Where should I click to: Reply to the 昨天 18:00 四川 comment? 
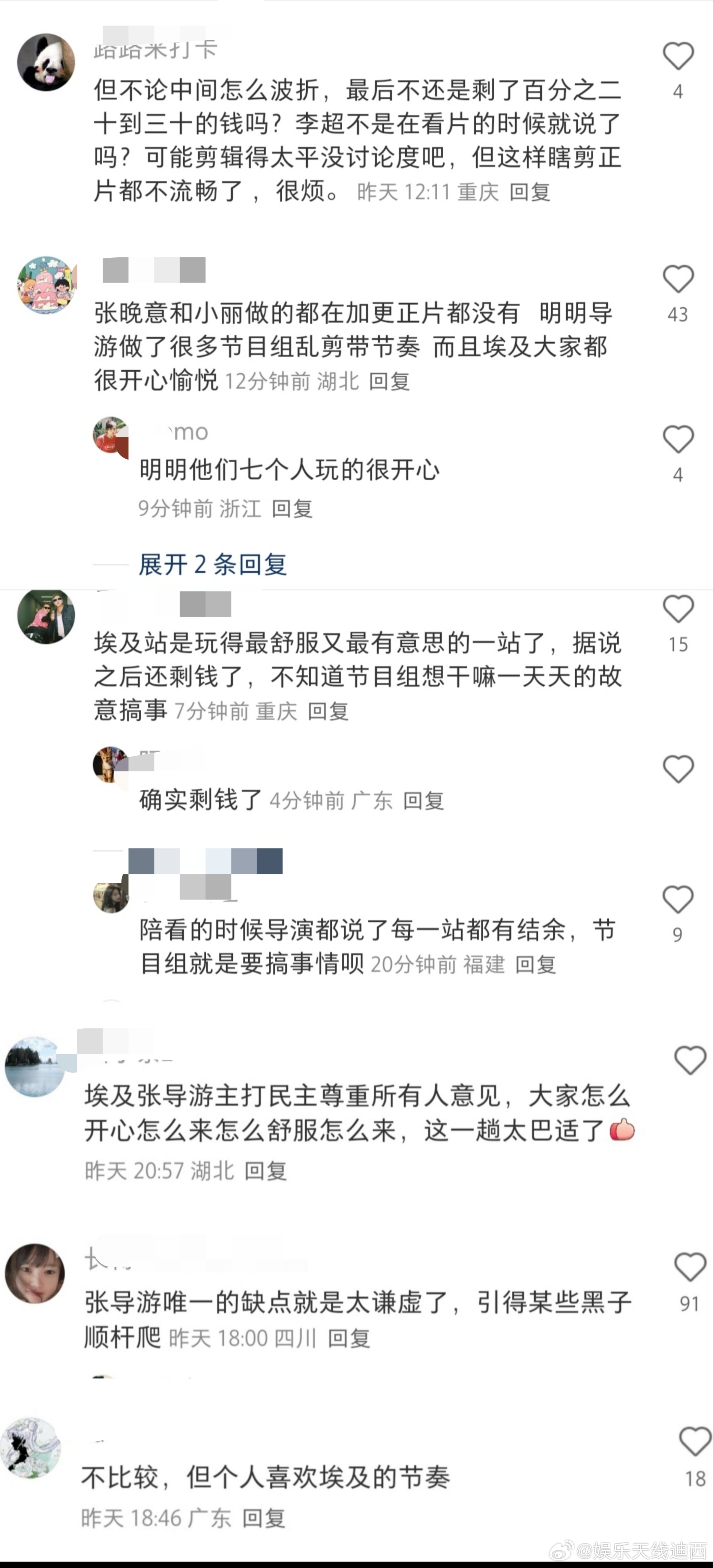[349, 1338]
